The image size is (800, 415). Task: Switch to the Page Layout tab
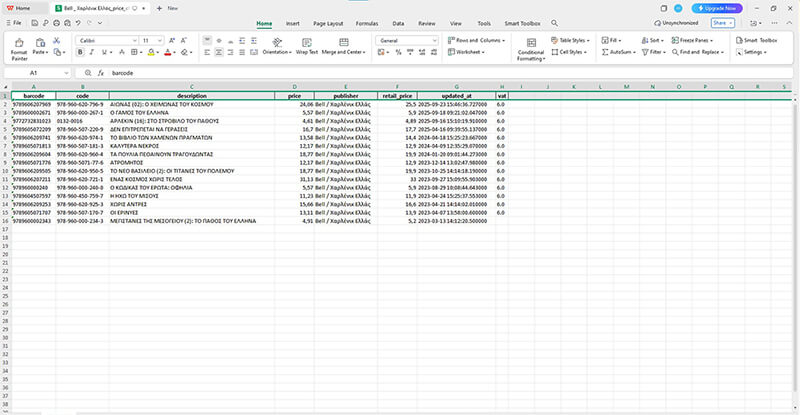tap(328, 22)
